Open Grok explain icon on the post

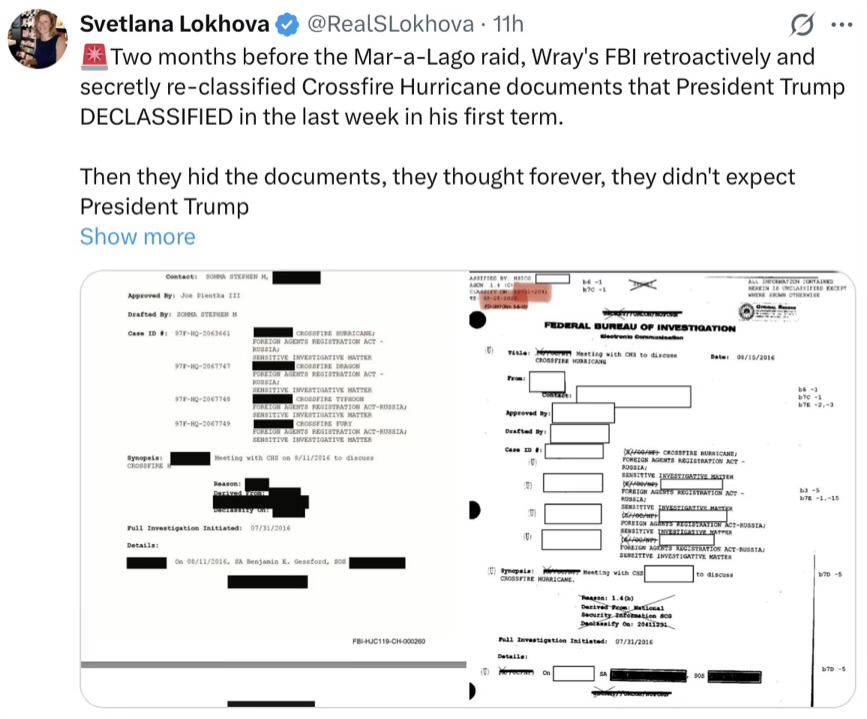coord(800,24)
